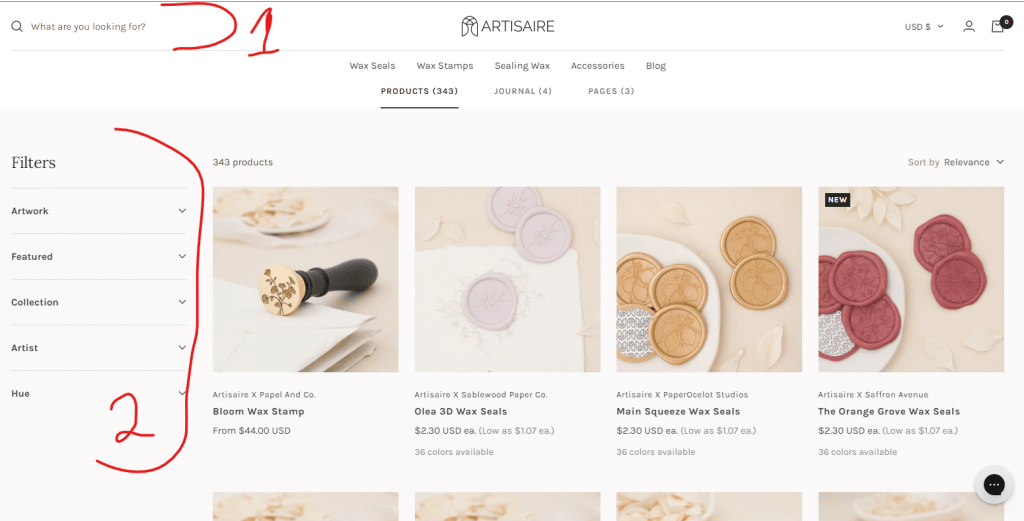Click the Filters heading
This screenshot has height=521, width=1024.
tap(33, 163)
